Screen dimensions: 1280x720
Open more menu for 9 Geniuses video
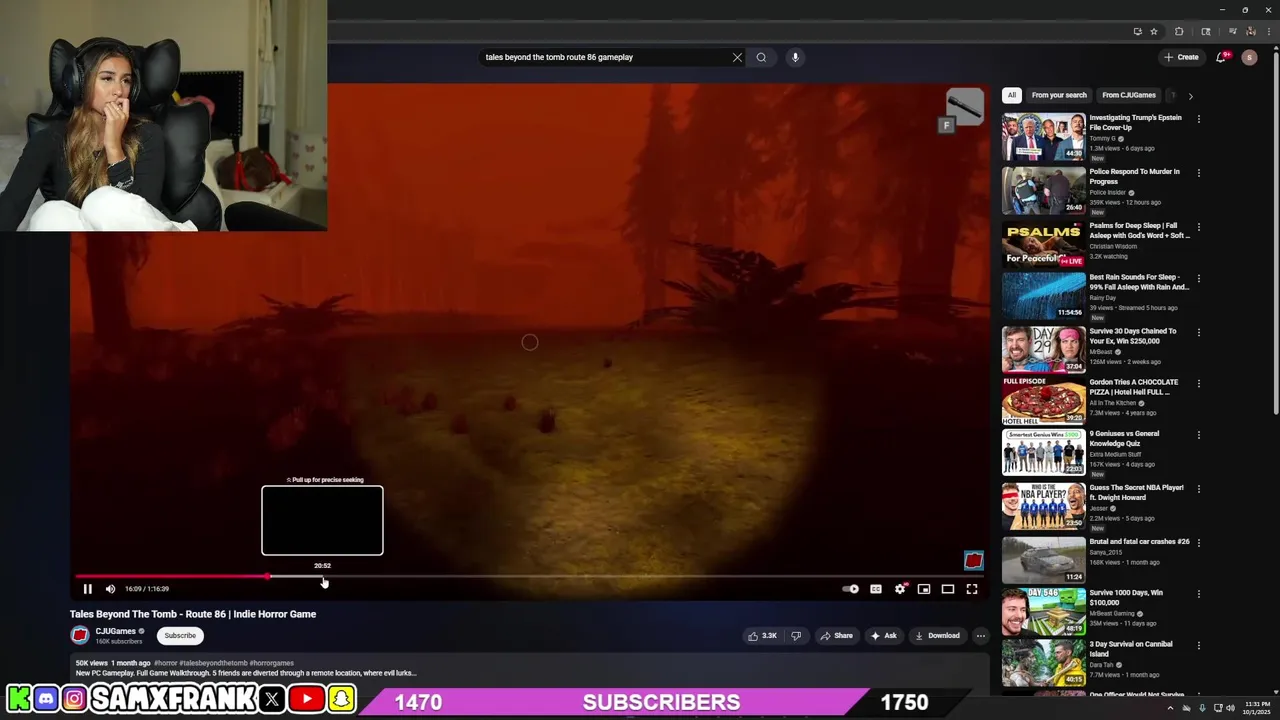[x=1198, y=435]
